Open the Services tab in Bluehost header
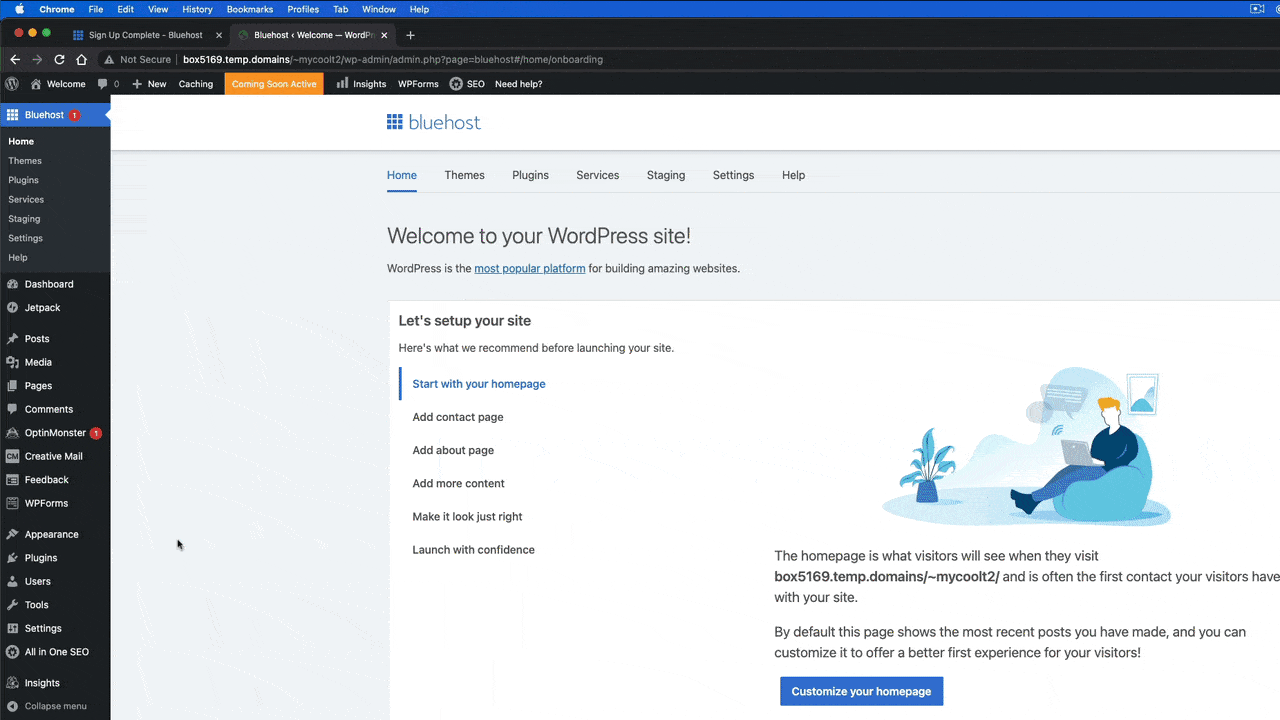The image size is (1280, 720). click(598, 175)
